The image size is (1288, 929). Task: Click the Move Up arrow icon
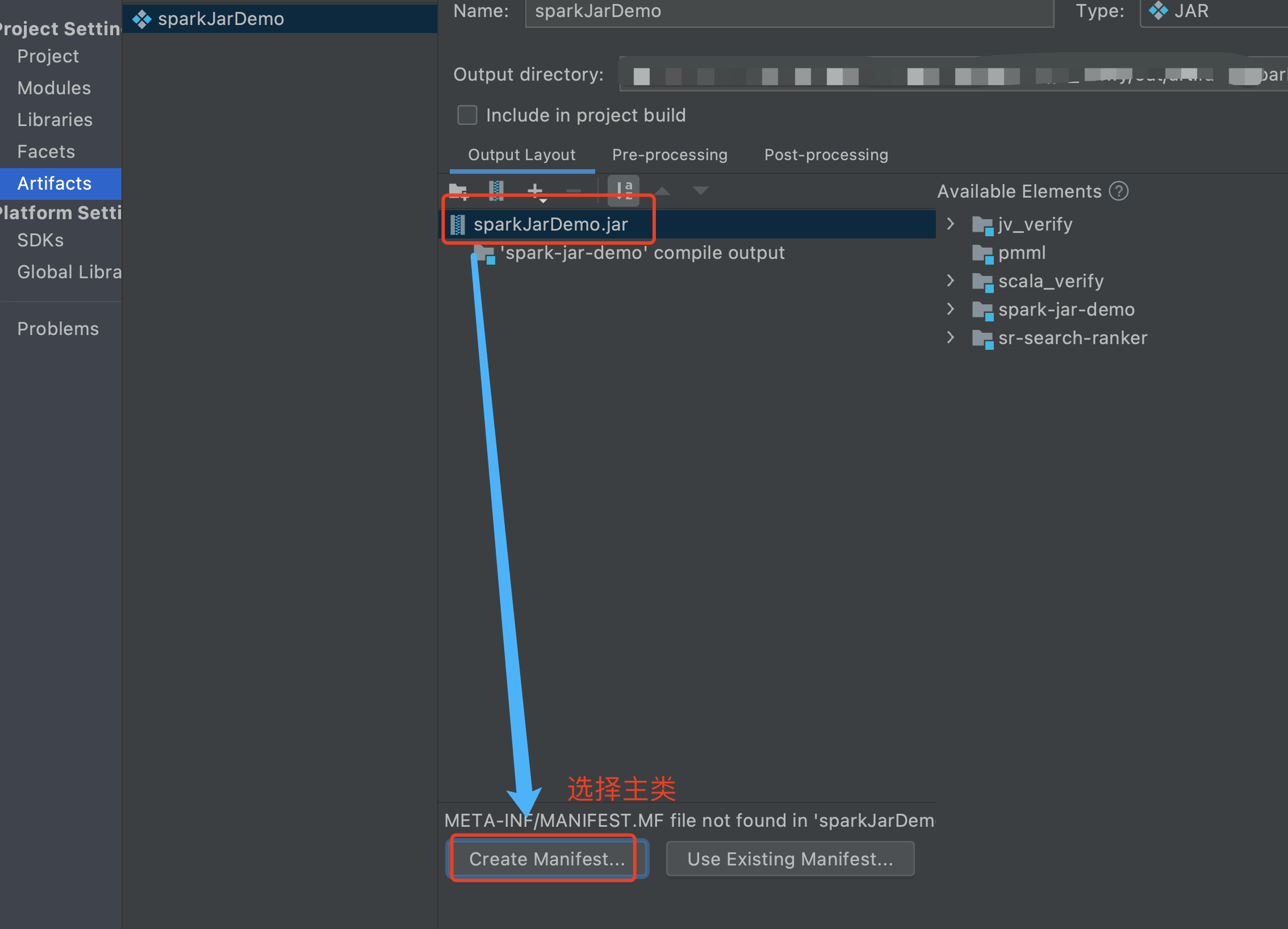click(x=662, y=191)
